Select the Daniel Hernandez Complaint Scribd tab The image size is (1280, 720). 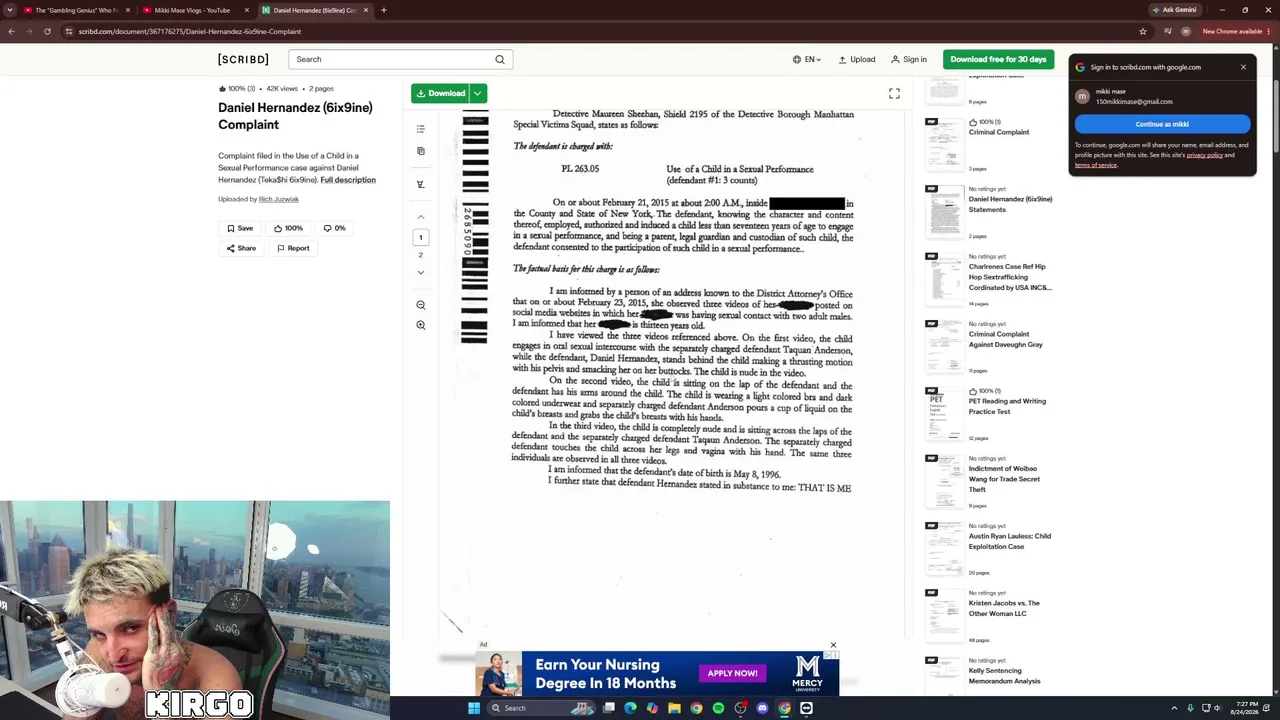coord(315,10)
